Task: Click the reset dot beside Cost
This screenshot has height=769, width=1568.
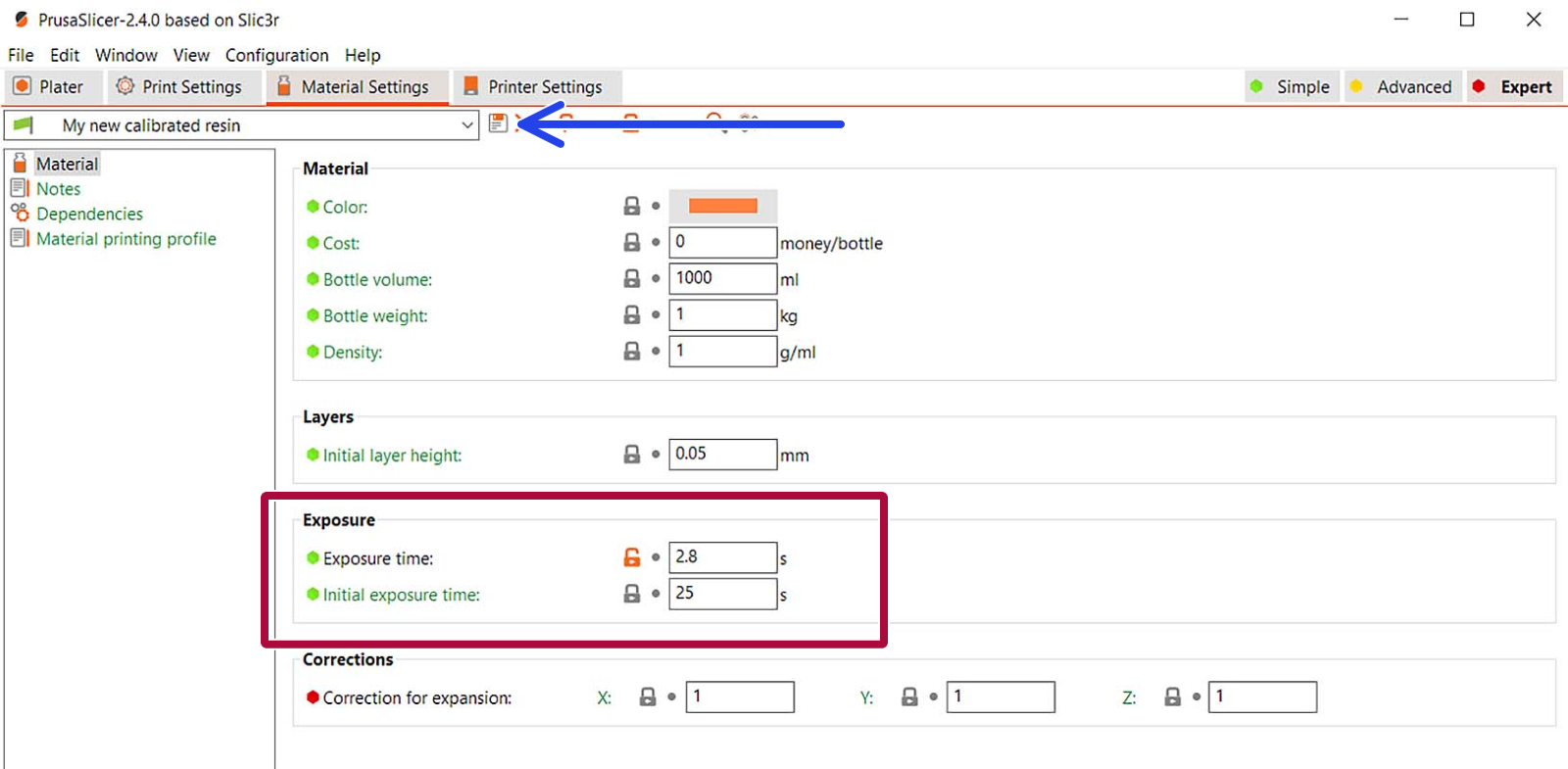Action: pos(656,242)
